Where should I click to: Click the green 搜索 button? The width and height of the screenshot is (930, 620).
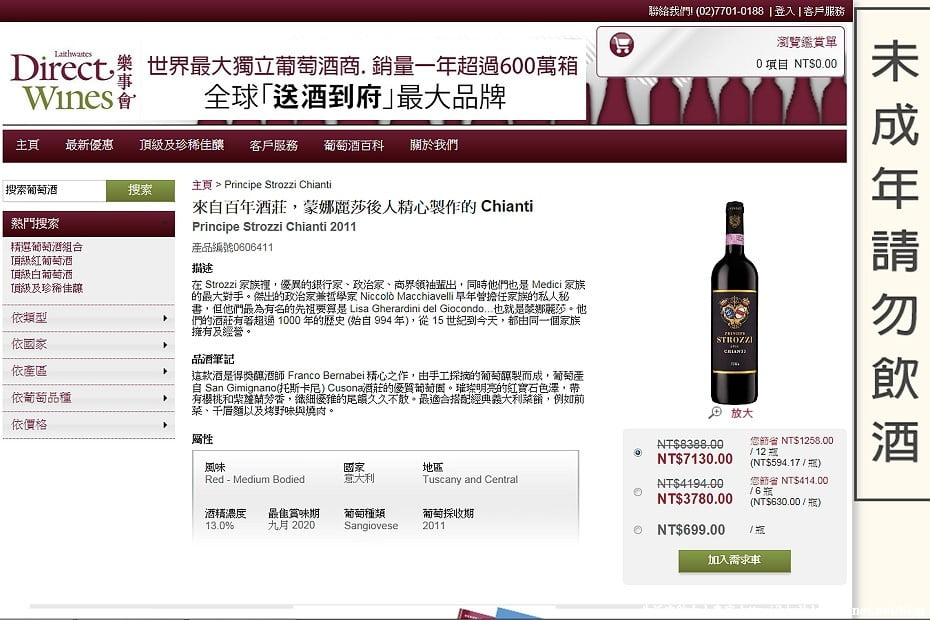(x=140, y=190)
